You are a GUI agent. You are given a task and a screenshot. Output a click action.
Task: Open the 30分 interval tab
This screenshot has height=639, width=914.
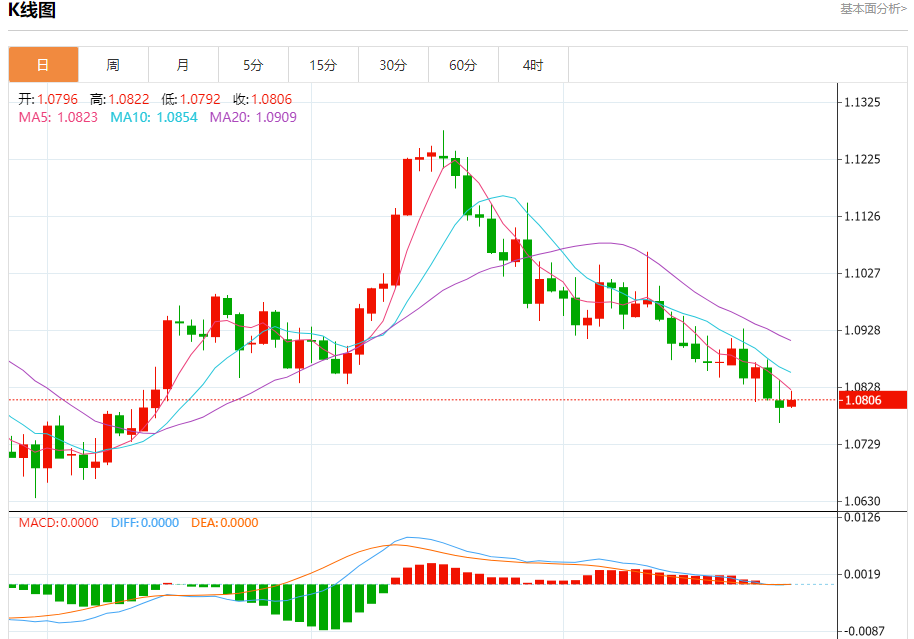[393, 65]
